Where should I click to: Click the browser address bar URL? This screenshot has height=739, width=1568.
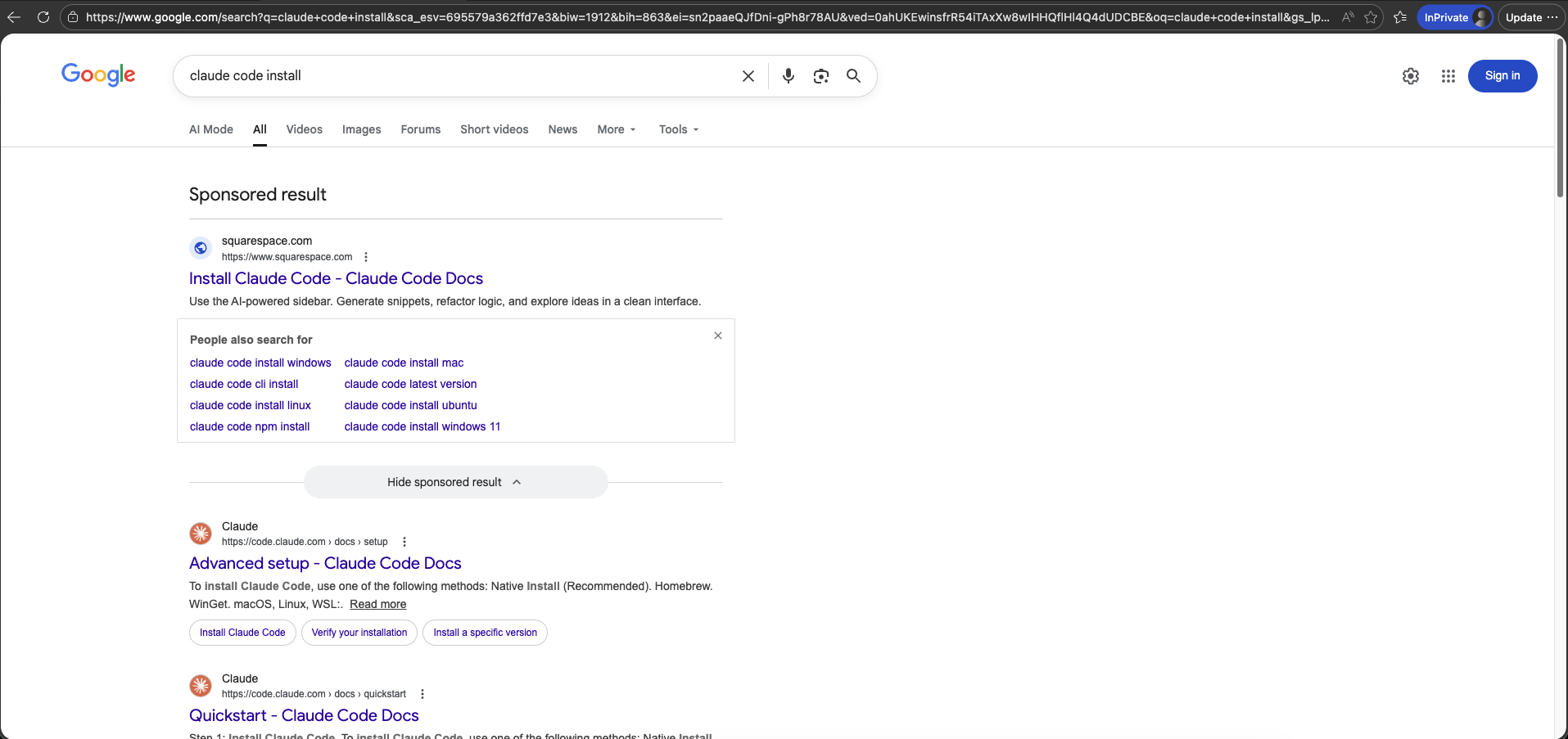coord(707,17)
